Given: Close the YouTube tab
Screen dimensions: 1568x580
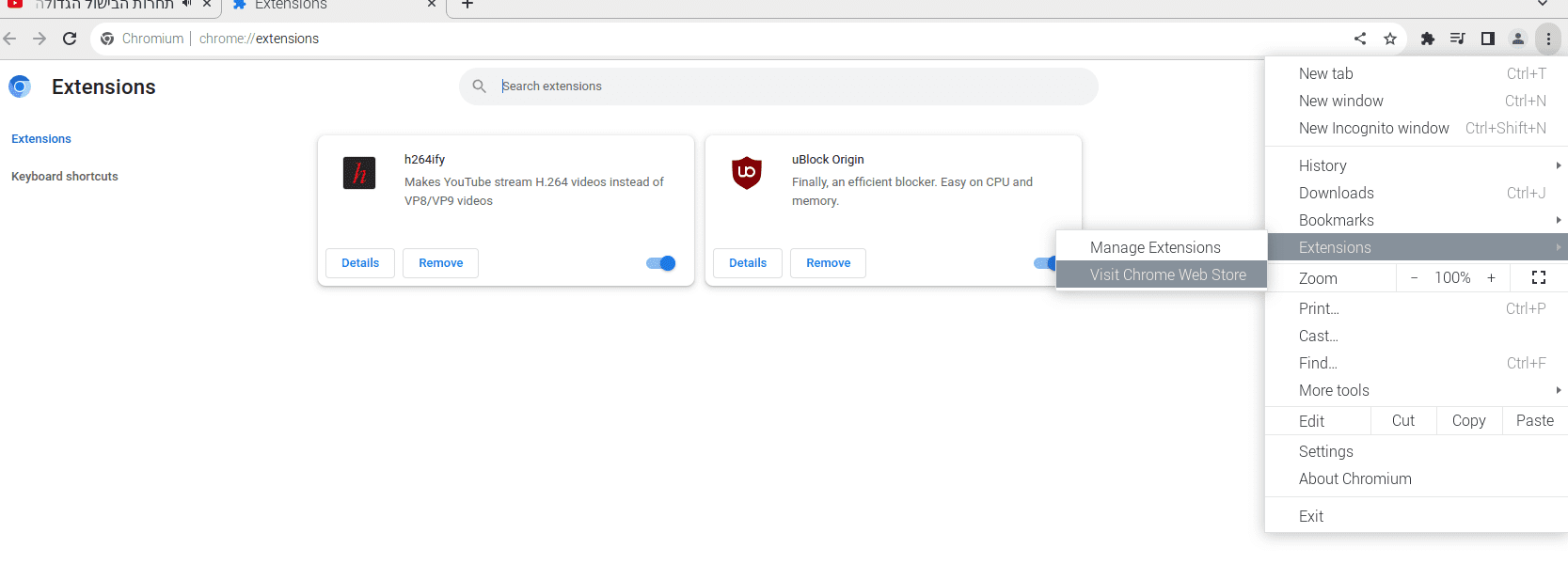Looking at the screenshot, I should 207,4.
